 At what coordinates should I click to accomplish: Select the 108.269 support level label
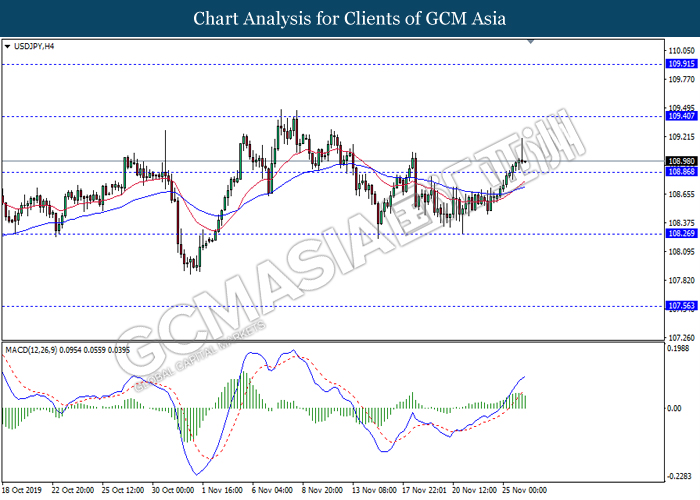681,233
